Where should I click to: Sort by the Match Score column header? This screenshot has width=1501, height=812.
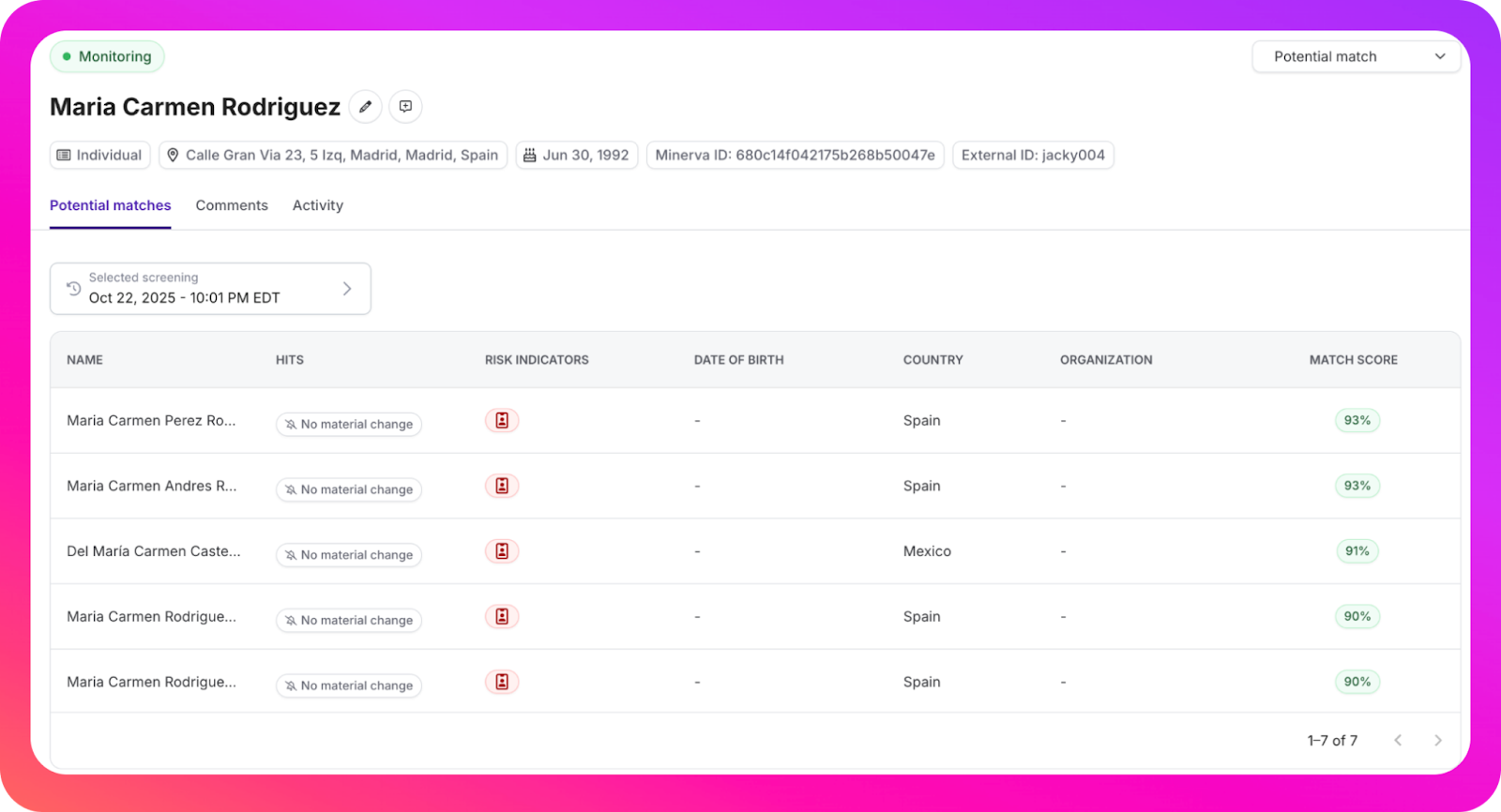click(1353, 360)
